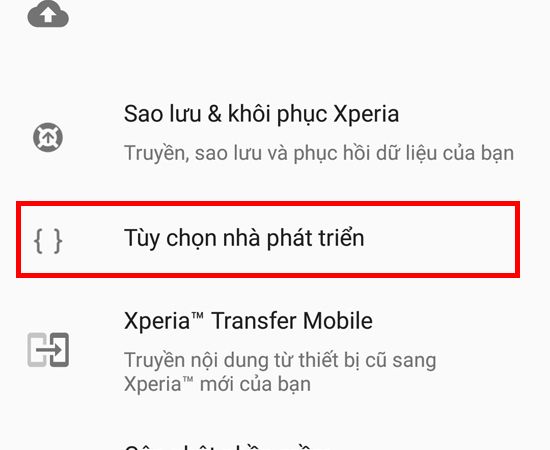Screen dimensions: 550x450
Task: Tap the word Mobile in Transfer Mobile title
Action: [338, 321]
